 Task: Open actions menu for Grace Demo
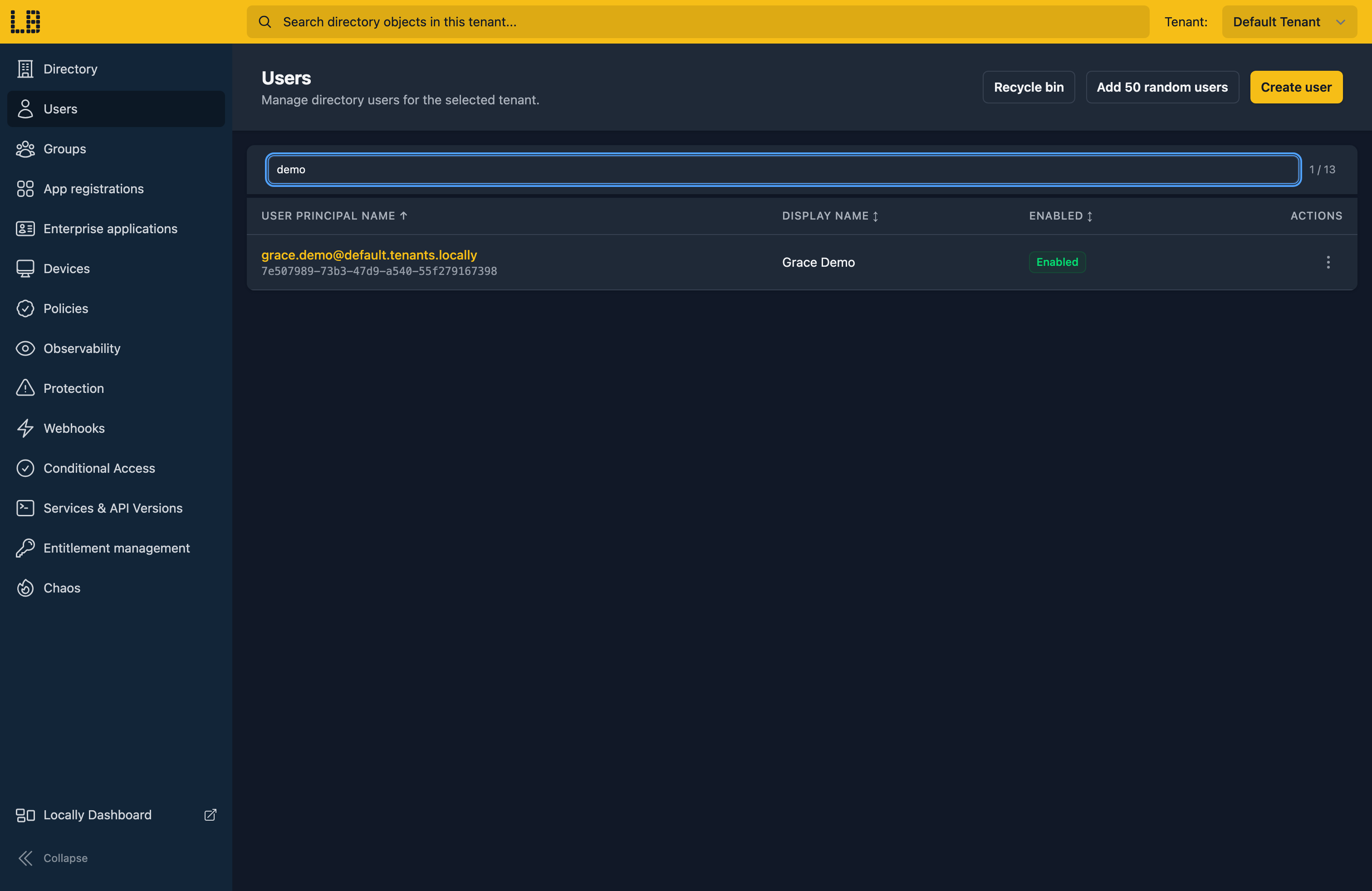coord(1328,262)
